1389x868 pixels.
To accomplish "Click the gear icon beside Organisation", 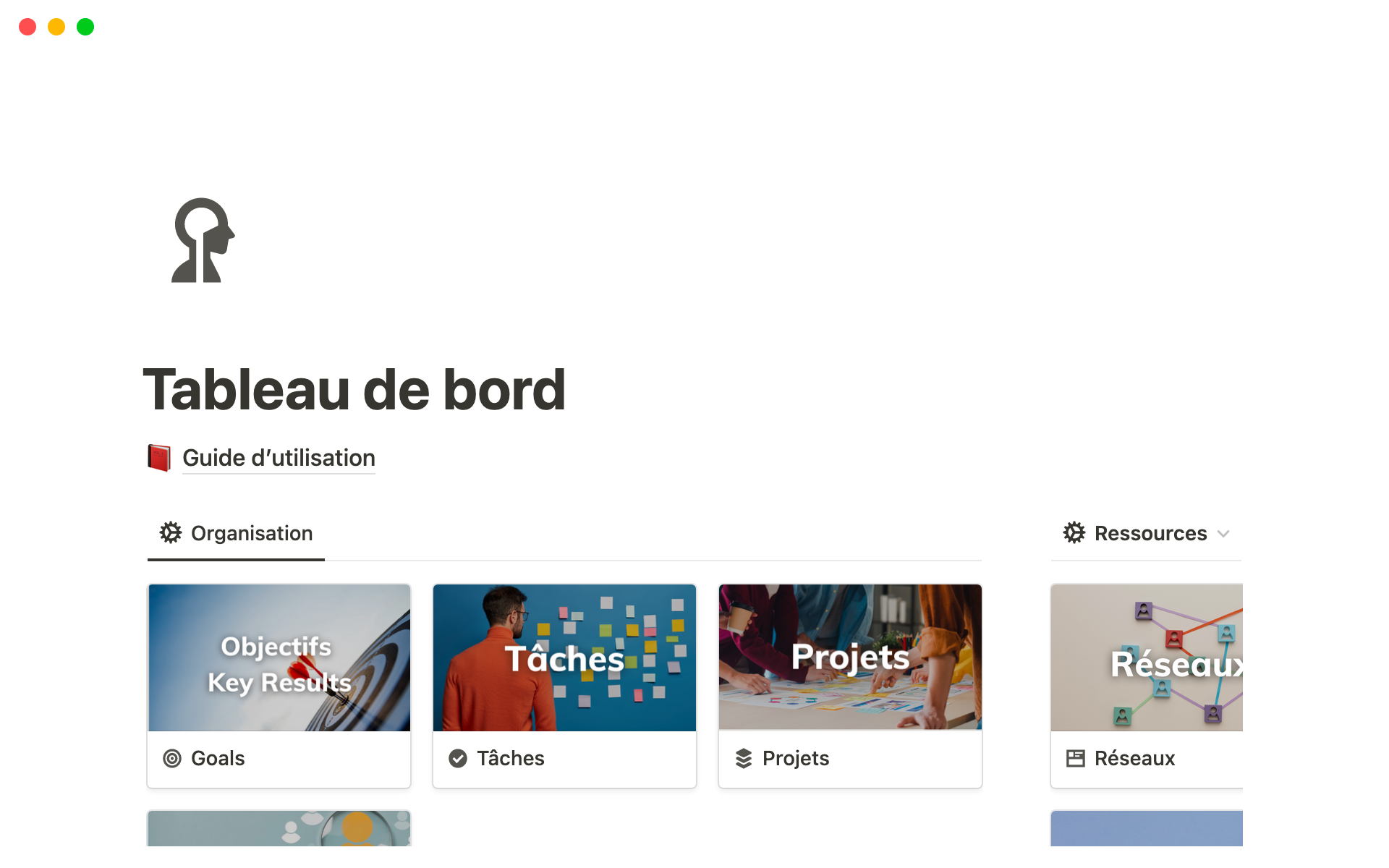I will click(170, 533).
